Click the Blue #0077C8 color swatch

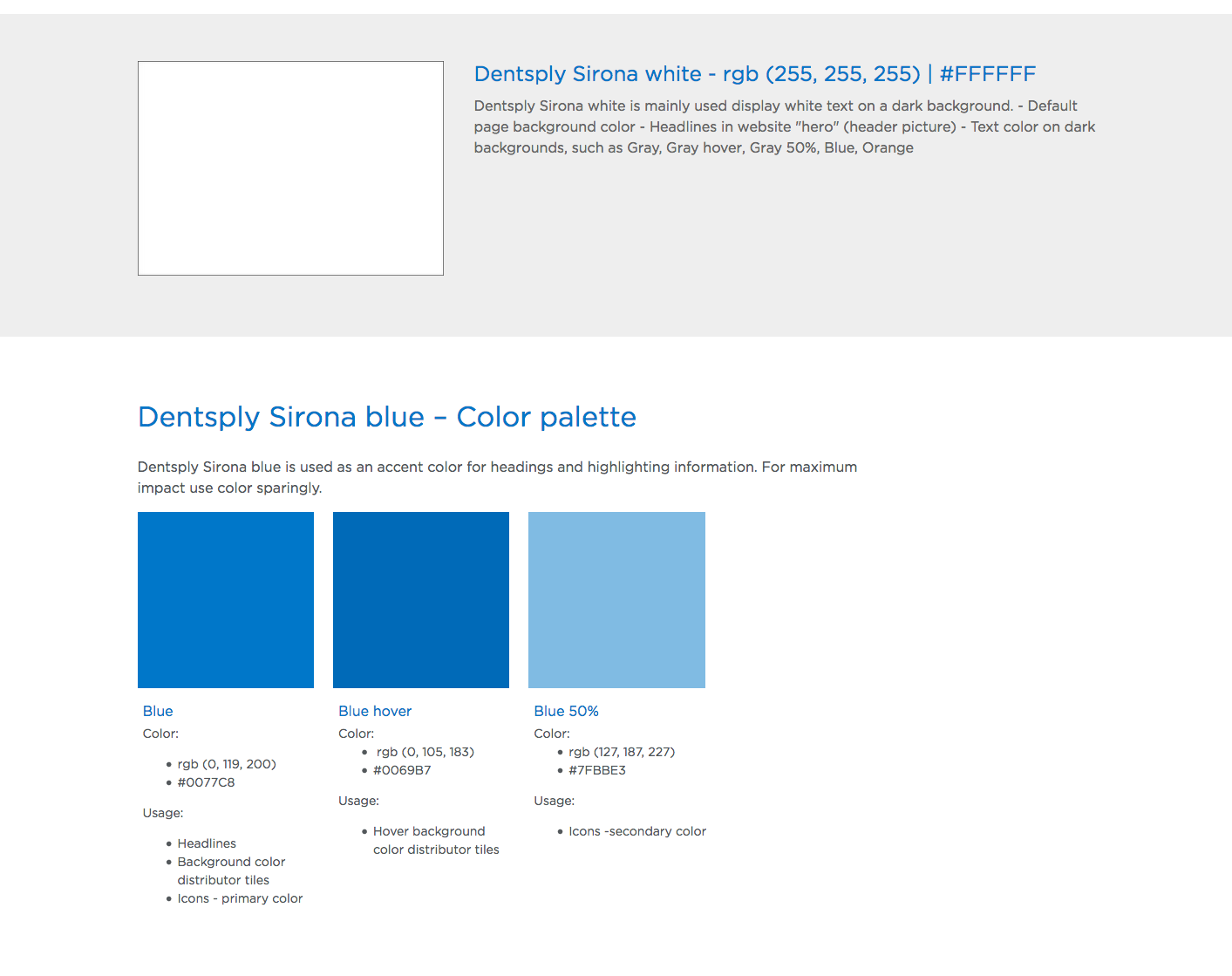click(226, 600)
